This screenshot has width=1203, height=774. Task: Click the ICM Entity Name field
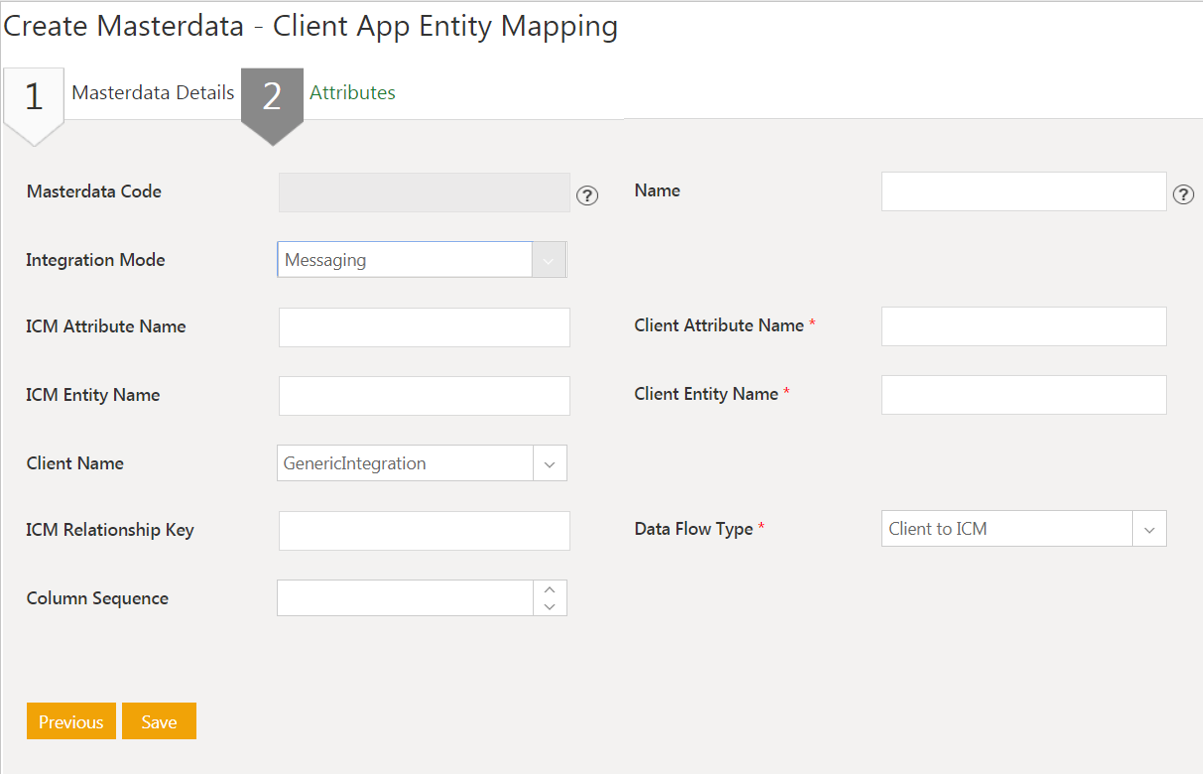point(424,396)
